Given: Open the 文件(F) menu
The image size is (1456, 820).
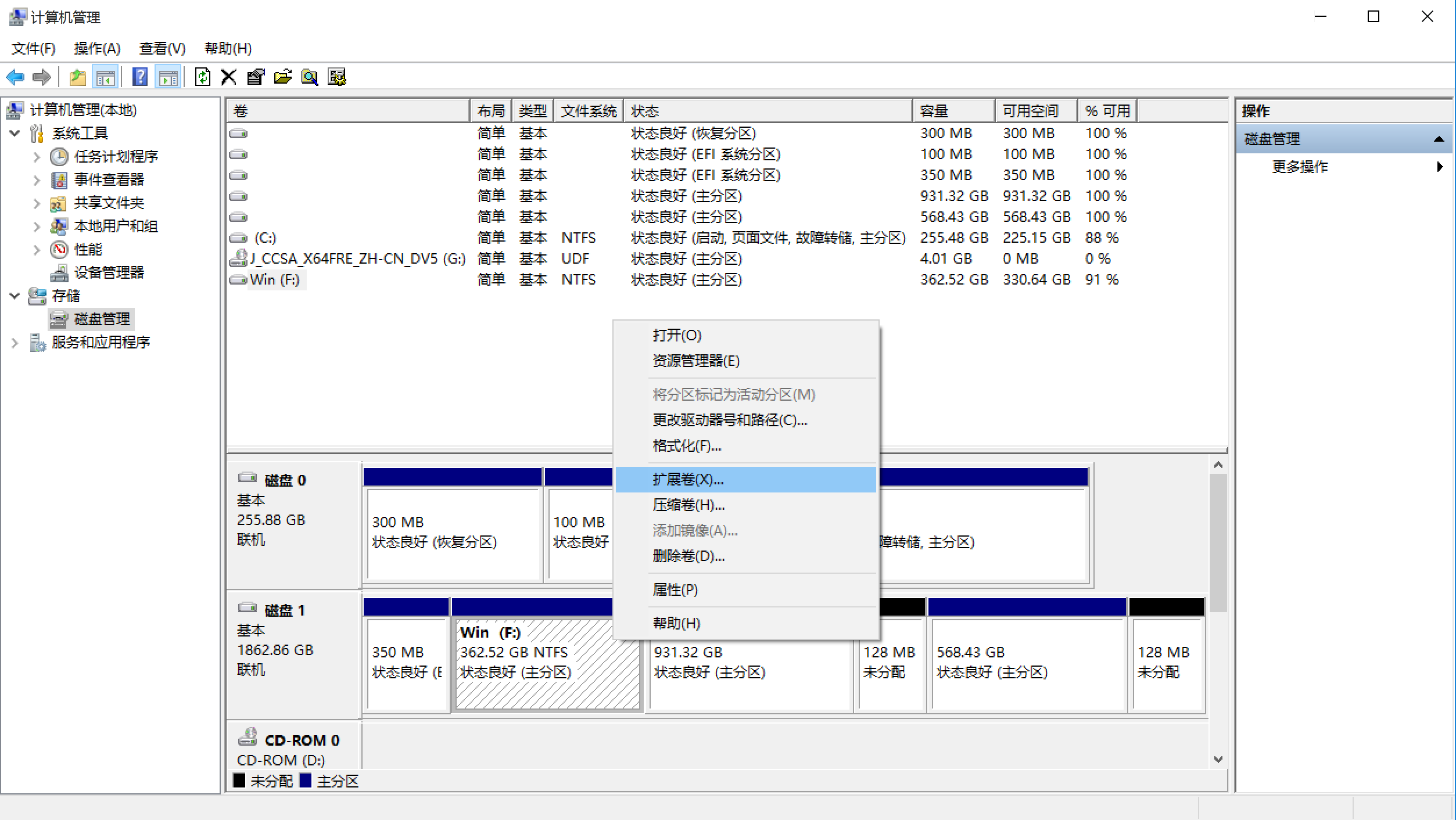Looking at the screenshot, I should click(x=33, y=48).
